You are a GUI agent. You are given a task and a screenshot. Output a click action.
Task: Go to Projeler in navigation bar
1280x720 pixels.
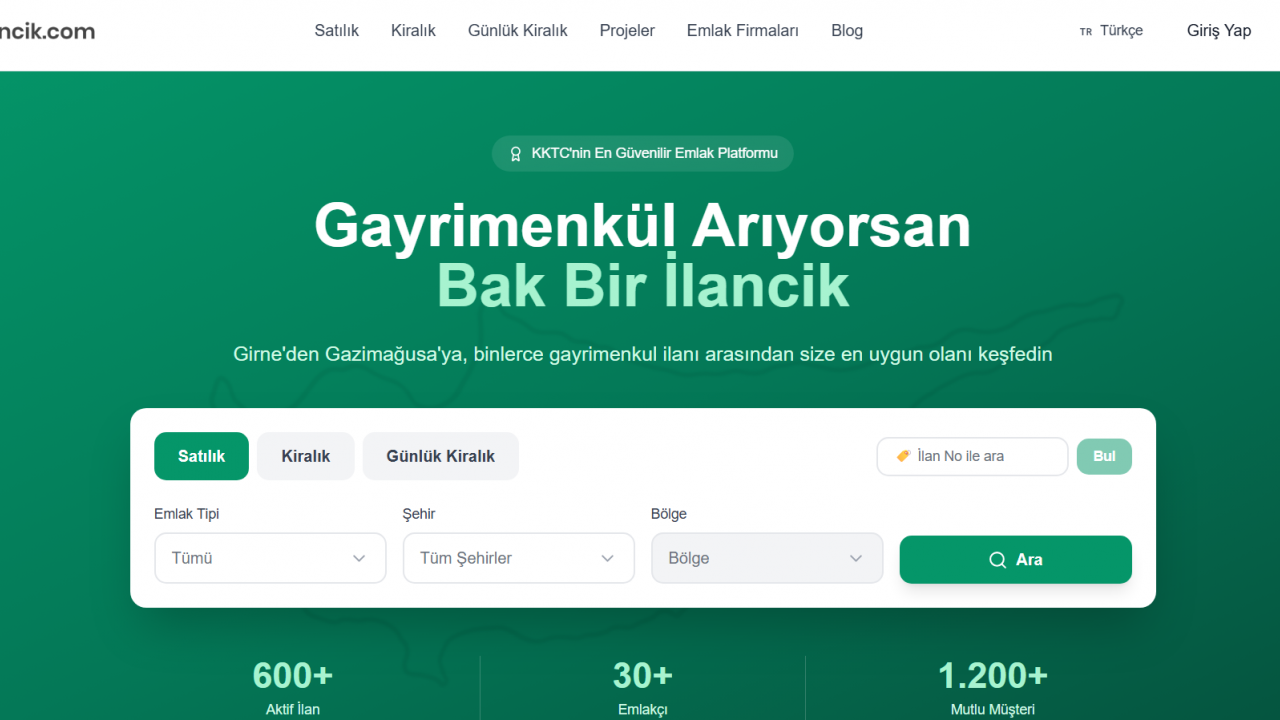pos(627,31)
